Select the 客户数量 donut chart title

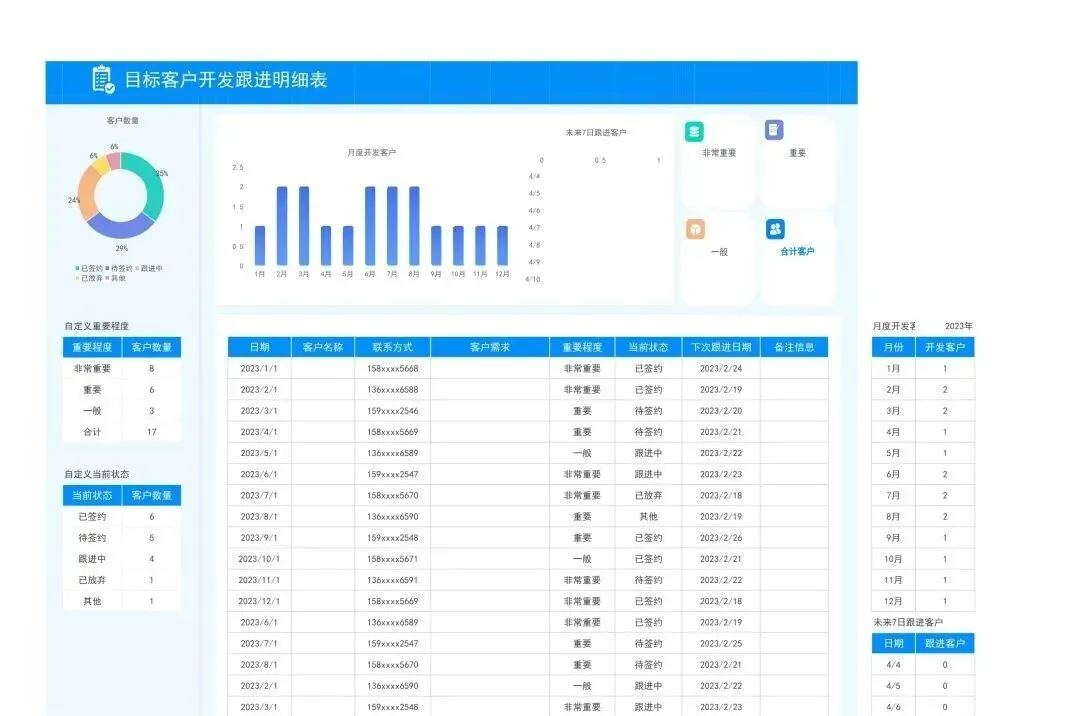pos(123,120)
